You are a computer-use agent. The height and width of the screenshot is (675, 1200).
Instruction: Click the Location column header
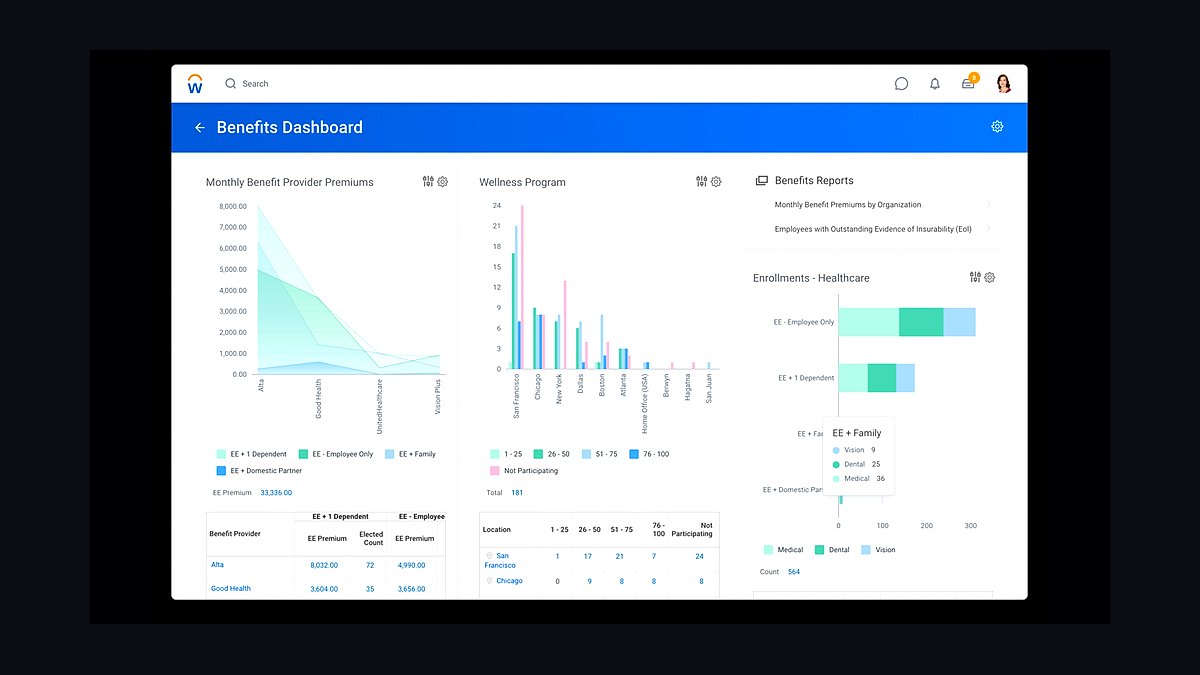click(497, 530)
